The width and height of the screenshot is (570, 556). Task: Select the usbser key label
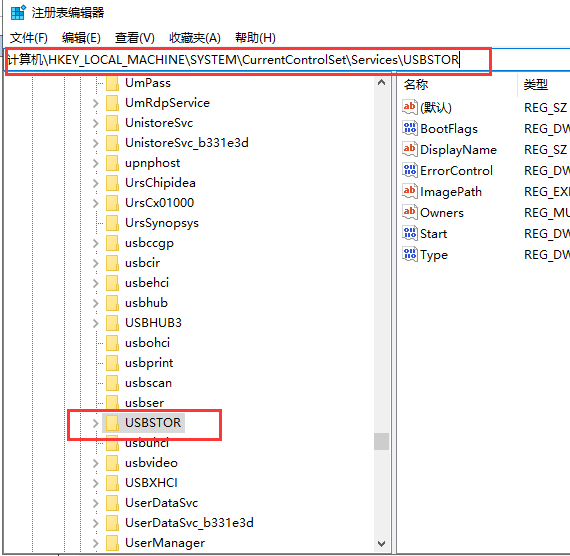click(144, 403)
